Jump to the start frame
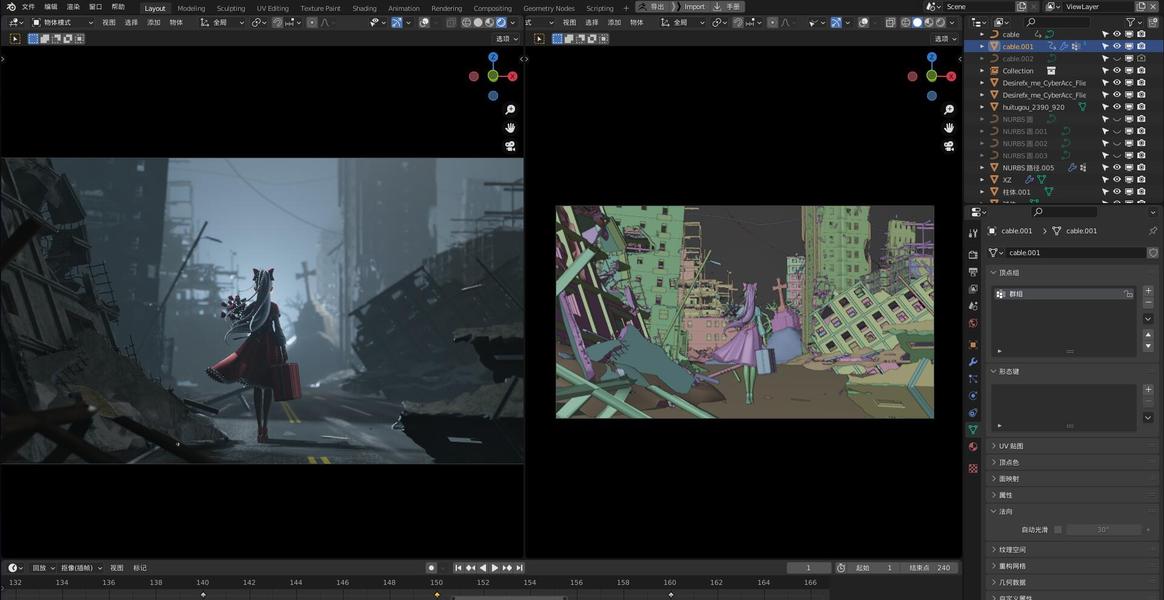Screen dimensions: 1164x600 click(459, 567)
